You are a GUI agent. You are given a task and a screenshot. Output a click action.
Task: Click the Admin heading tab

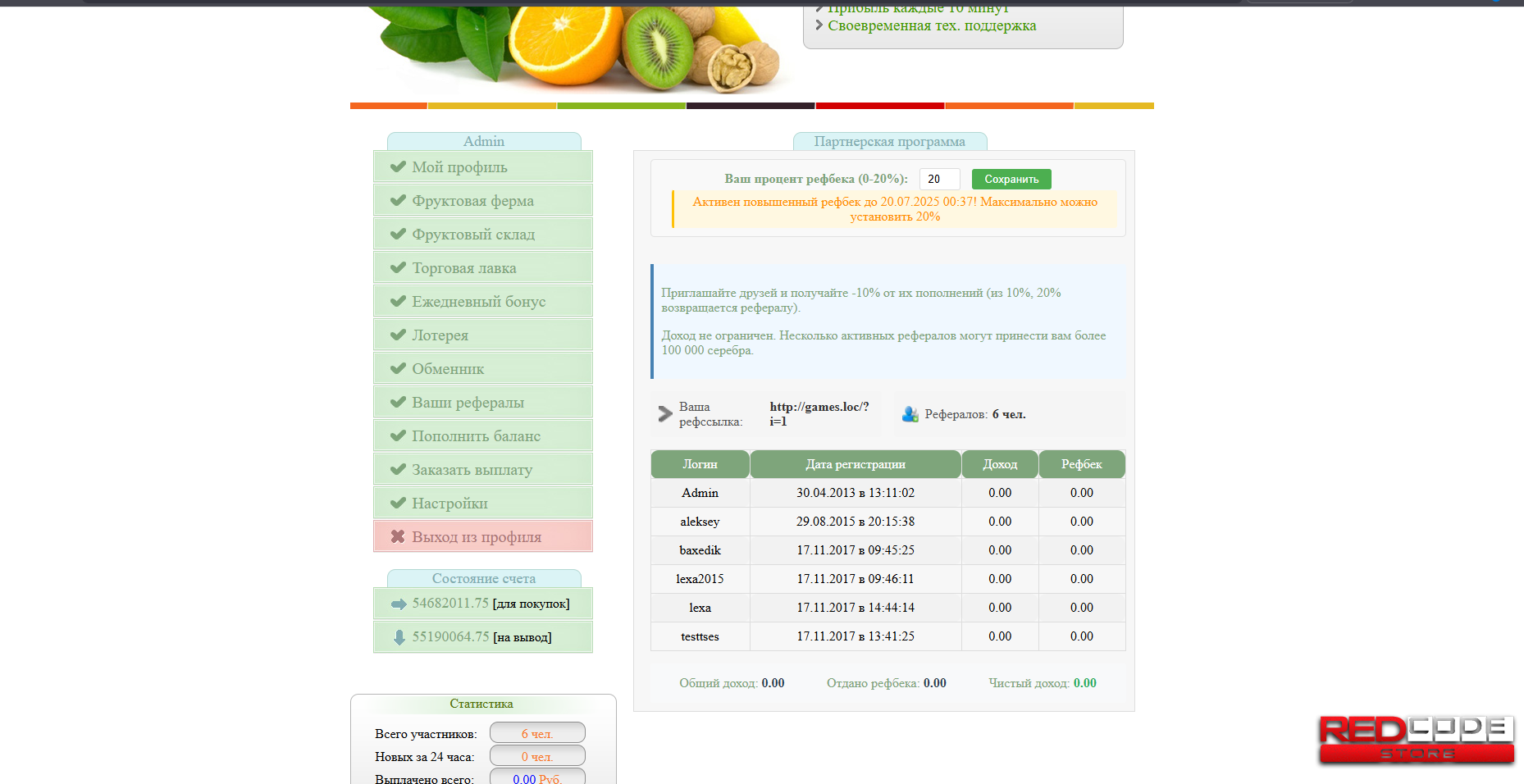click(x=484, y=141)
